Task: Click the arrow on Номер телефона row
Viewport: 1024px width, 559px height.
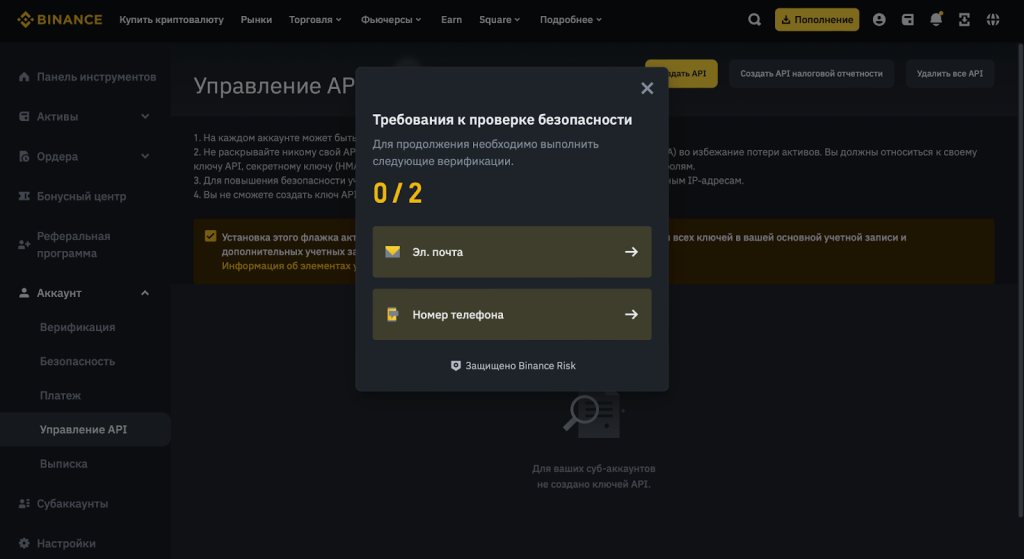Action: tap(631, 314)
